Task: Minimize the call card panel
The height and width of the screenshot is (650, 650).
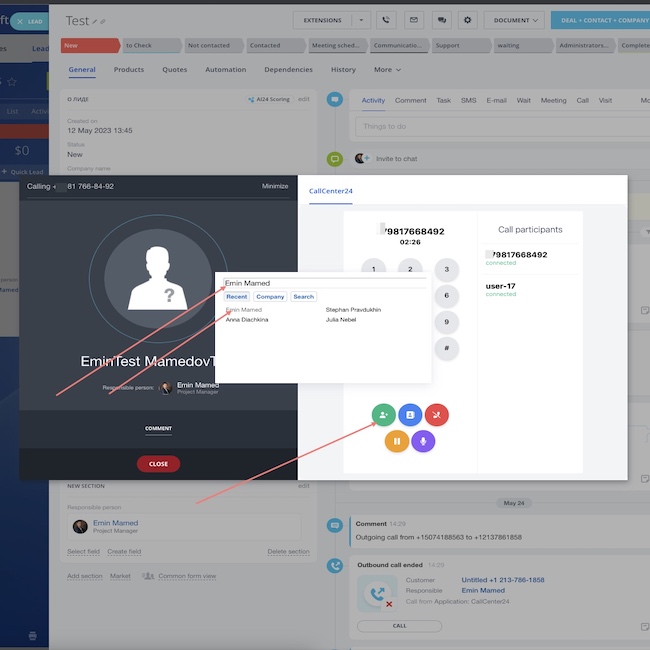Action: coord(275,186)
